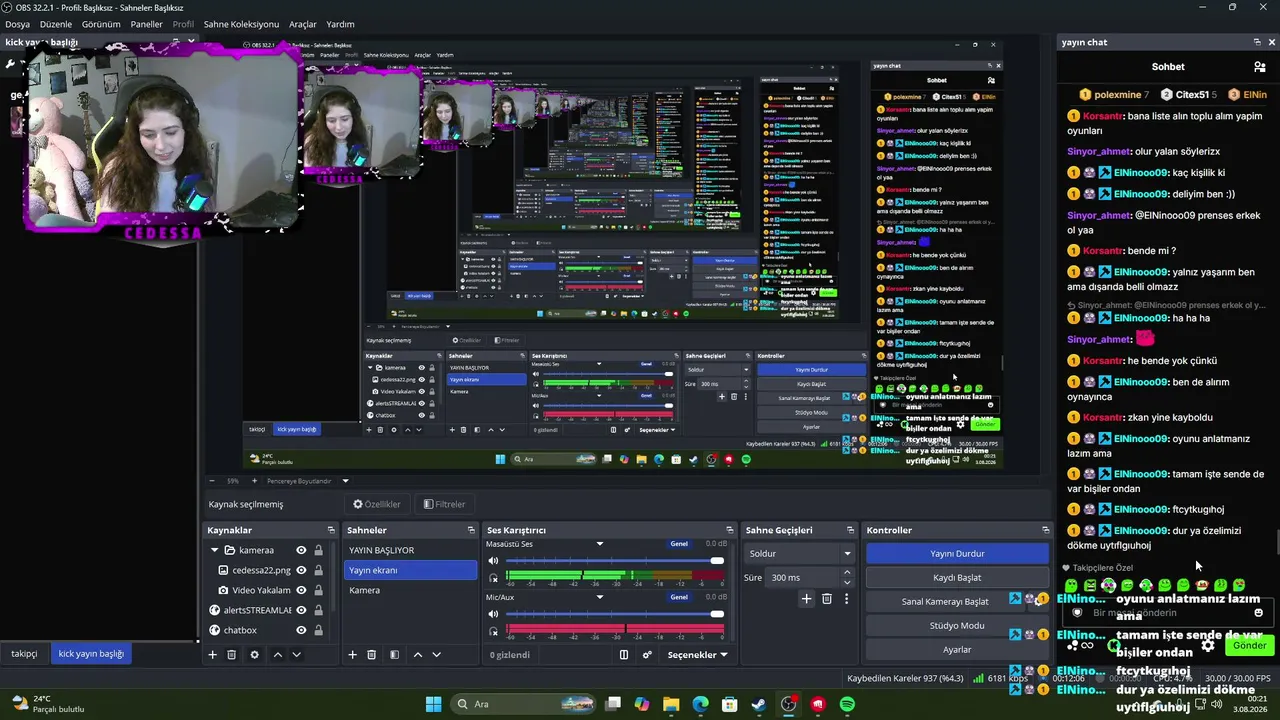Screen dimensions: 1280x720
Task: Switch to the takipçi dock tab
Action: click(24, 654)
